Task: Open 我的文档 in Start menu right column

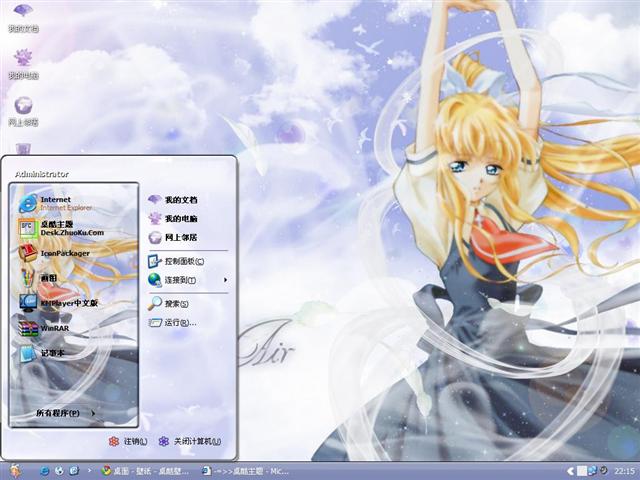Action: (x=173, y=200)
